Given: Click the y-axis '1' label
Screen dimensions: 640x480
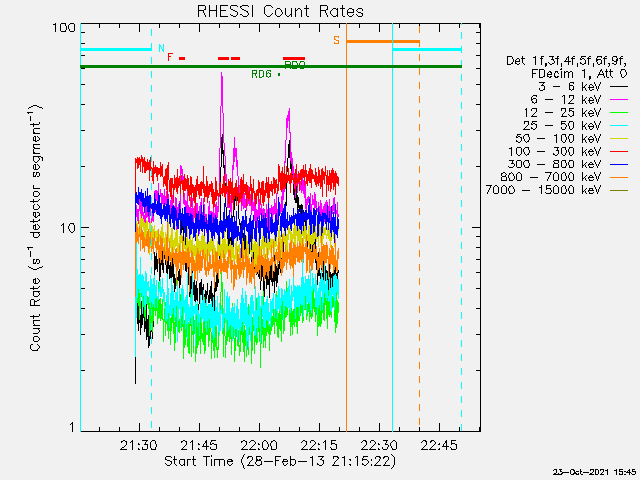Looking at the screenshot, I should pyautogui.click(x=73, y=427).
